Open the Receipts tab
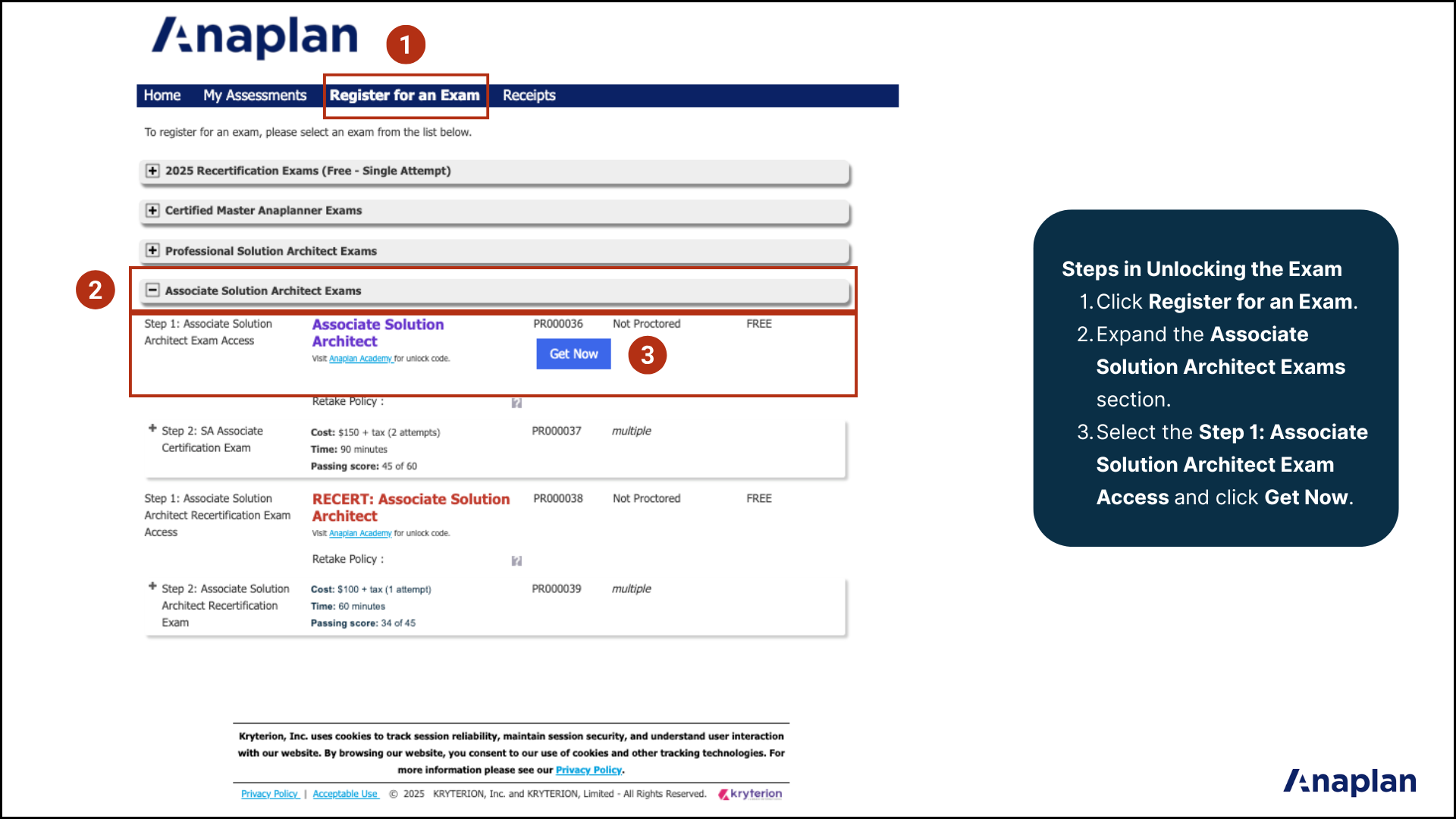This screenshot has width=1456, height=819. click(529, 96)
